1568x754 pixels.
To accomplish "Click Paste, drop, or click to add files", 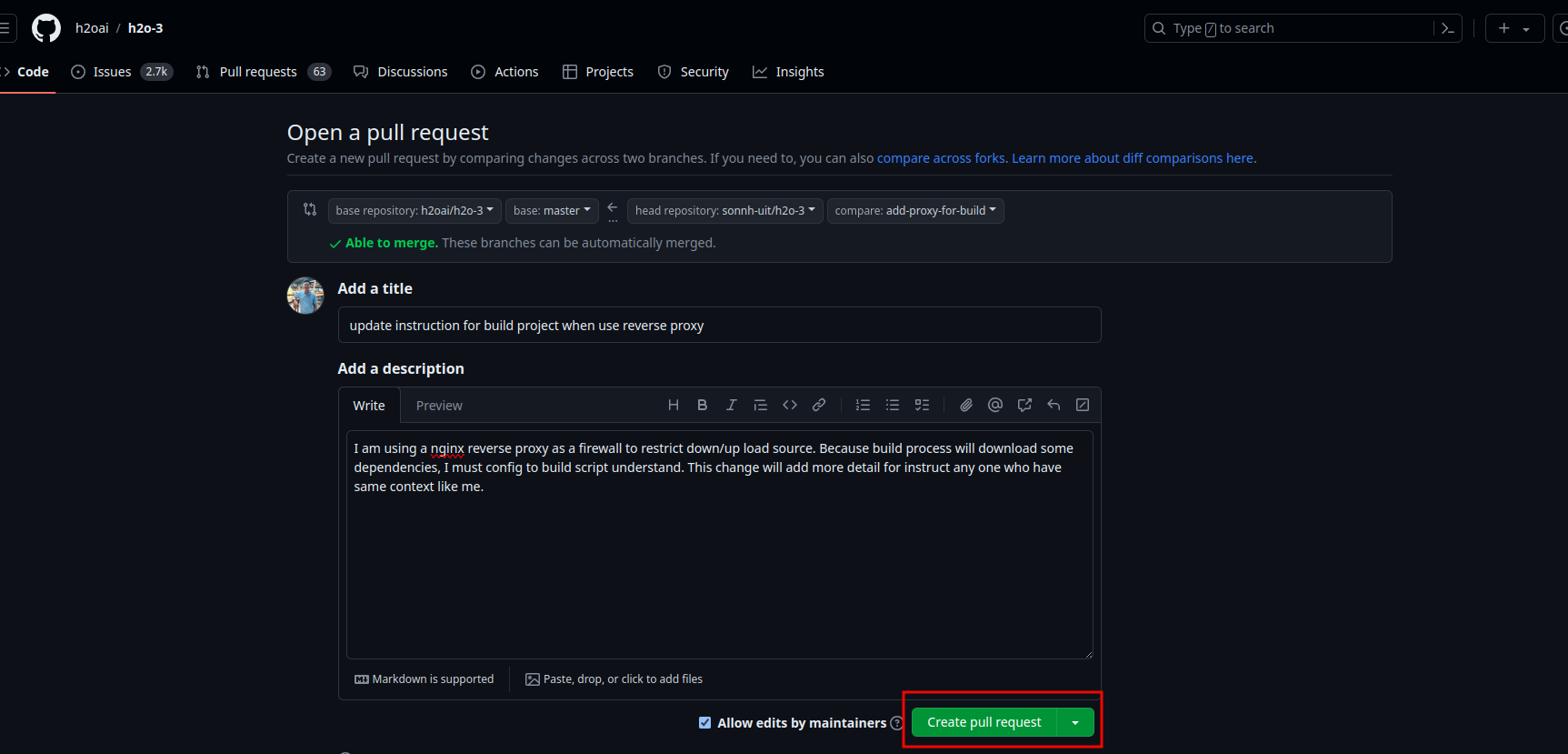I will [614, 679].
